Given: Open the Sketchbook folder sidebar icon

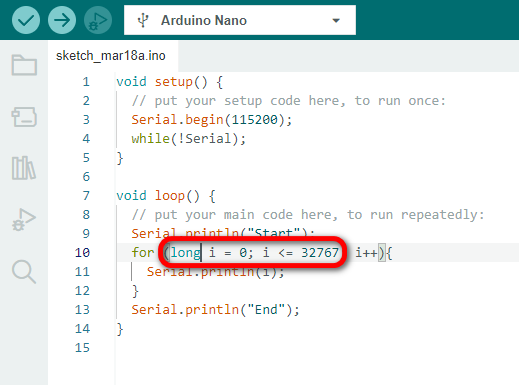Looking at the screenshot, I should tap(24, 65).
